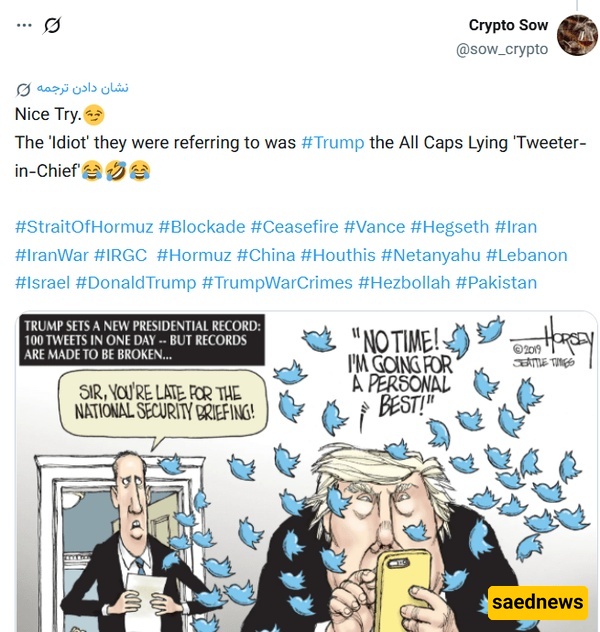600x632 pixels.
Task: Click the Crypto Sow display name
Action: 508,25
